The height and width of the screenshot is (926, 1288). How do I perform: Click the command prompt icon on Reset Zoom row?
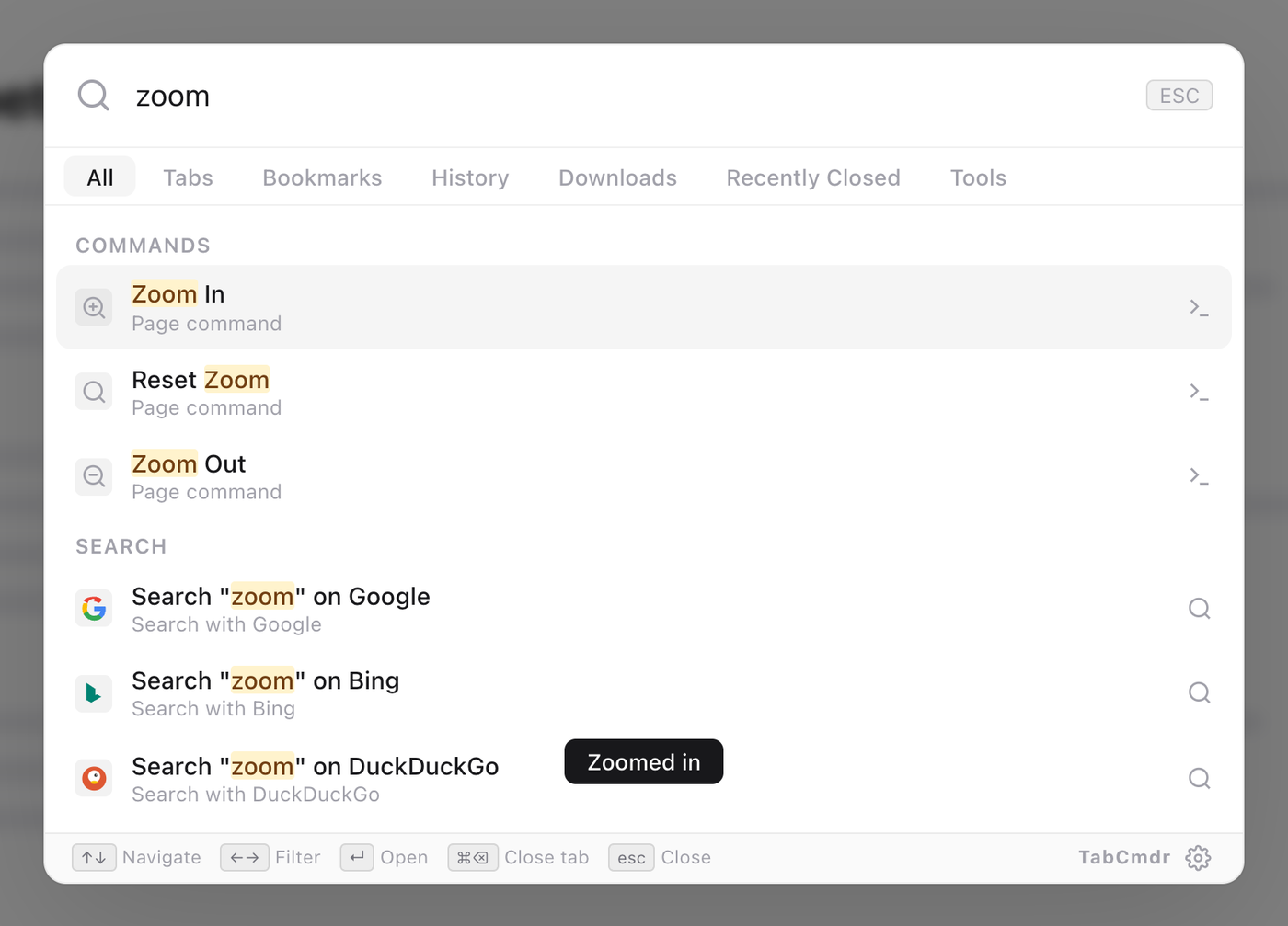click(x=1199, y=393)
